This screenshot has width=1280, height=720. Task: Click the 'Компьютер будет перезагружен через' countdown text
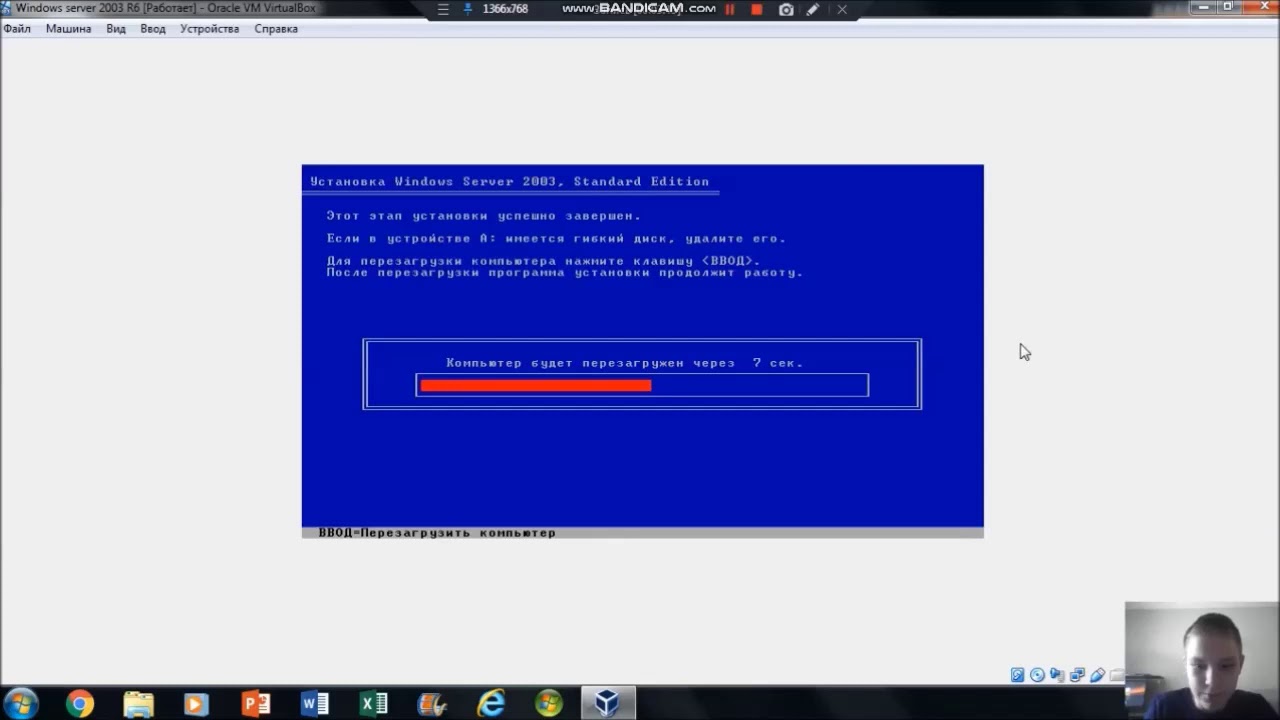tap(625, 363)
